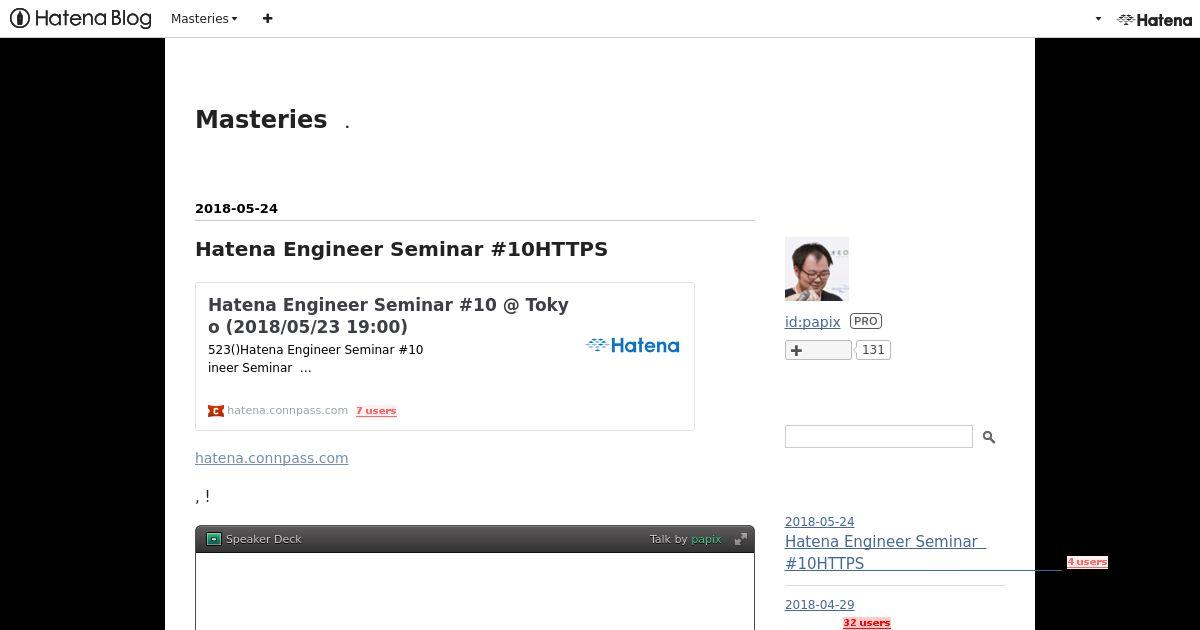Click the magnifier search icon button
Viewport: 1200px width, 630px height.
click(989, 437)
